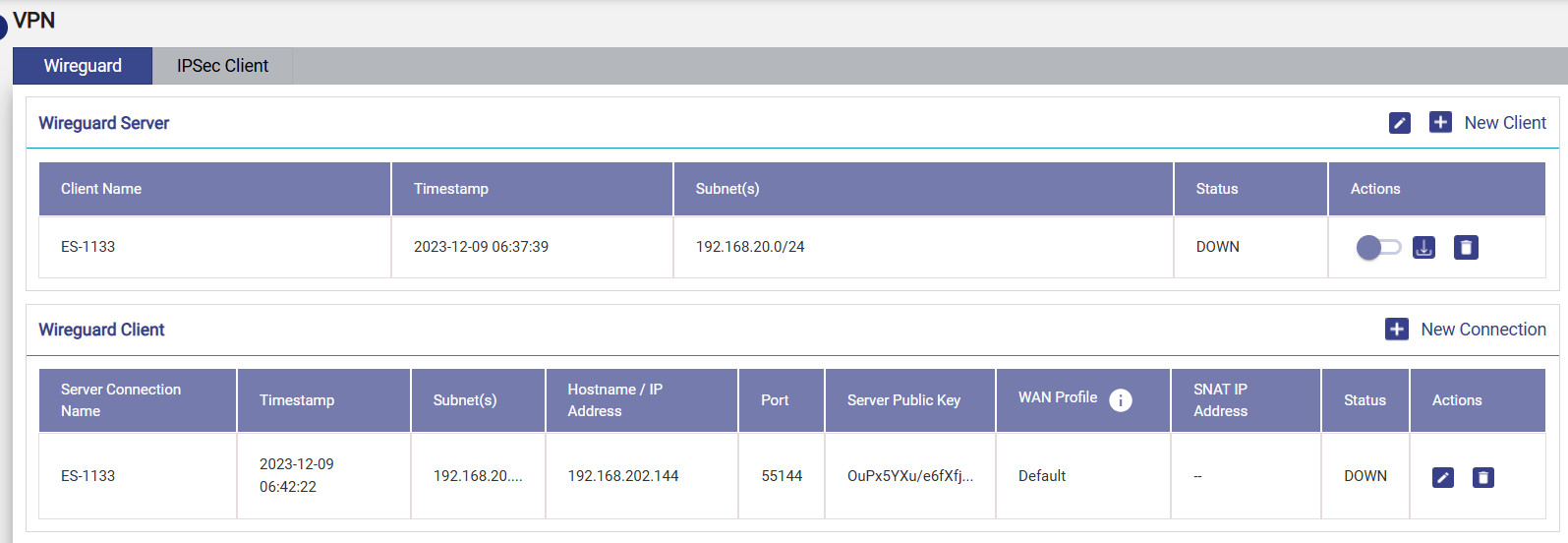This screenshot has width=1568, height=543.
Task: Select the truncated public key OuPx5YXu value
Action: coord(909,476)
